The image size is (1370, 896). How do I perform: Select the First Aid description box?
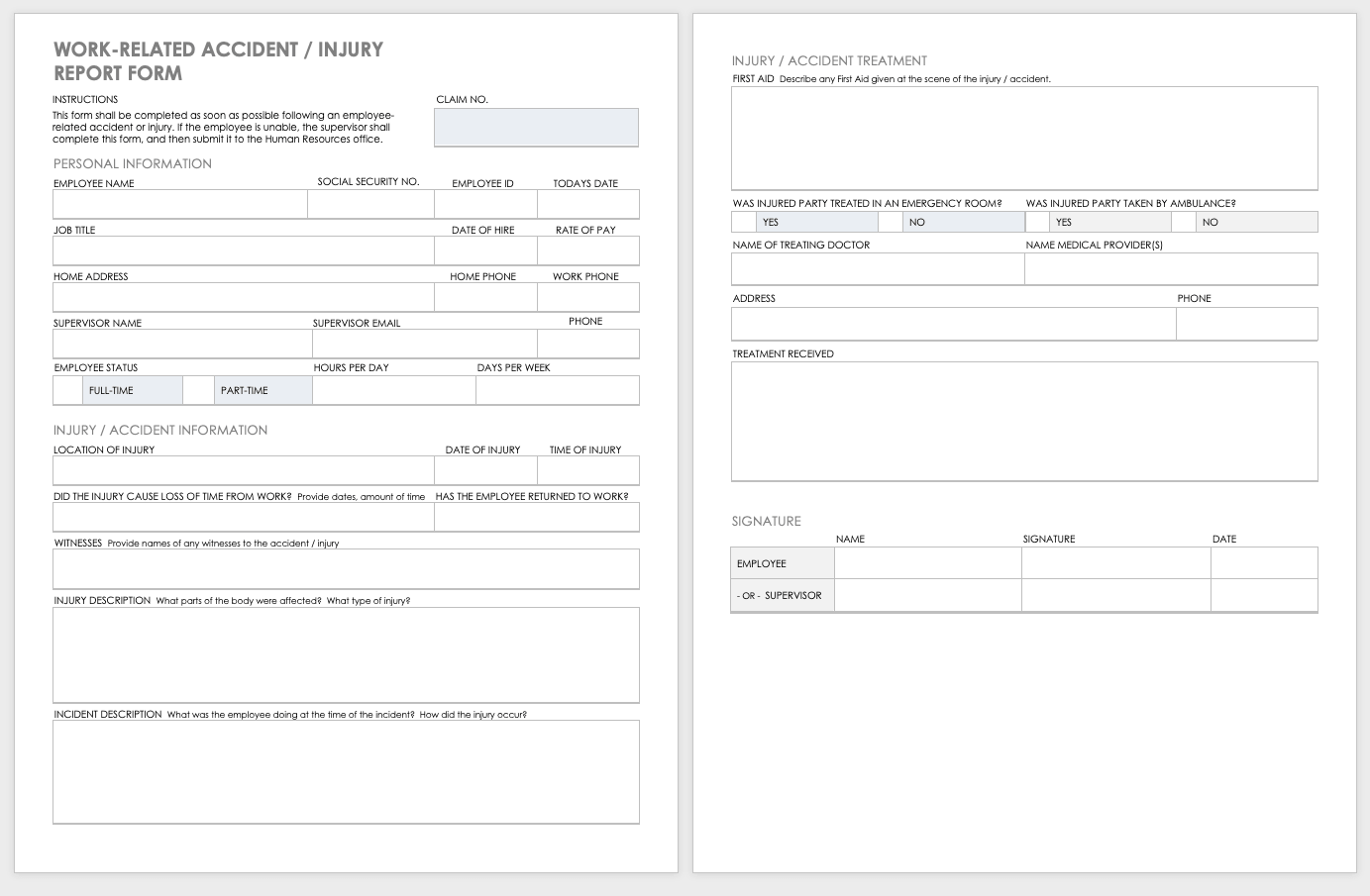[1024, 138]
